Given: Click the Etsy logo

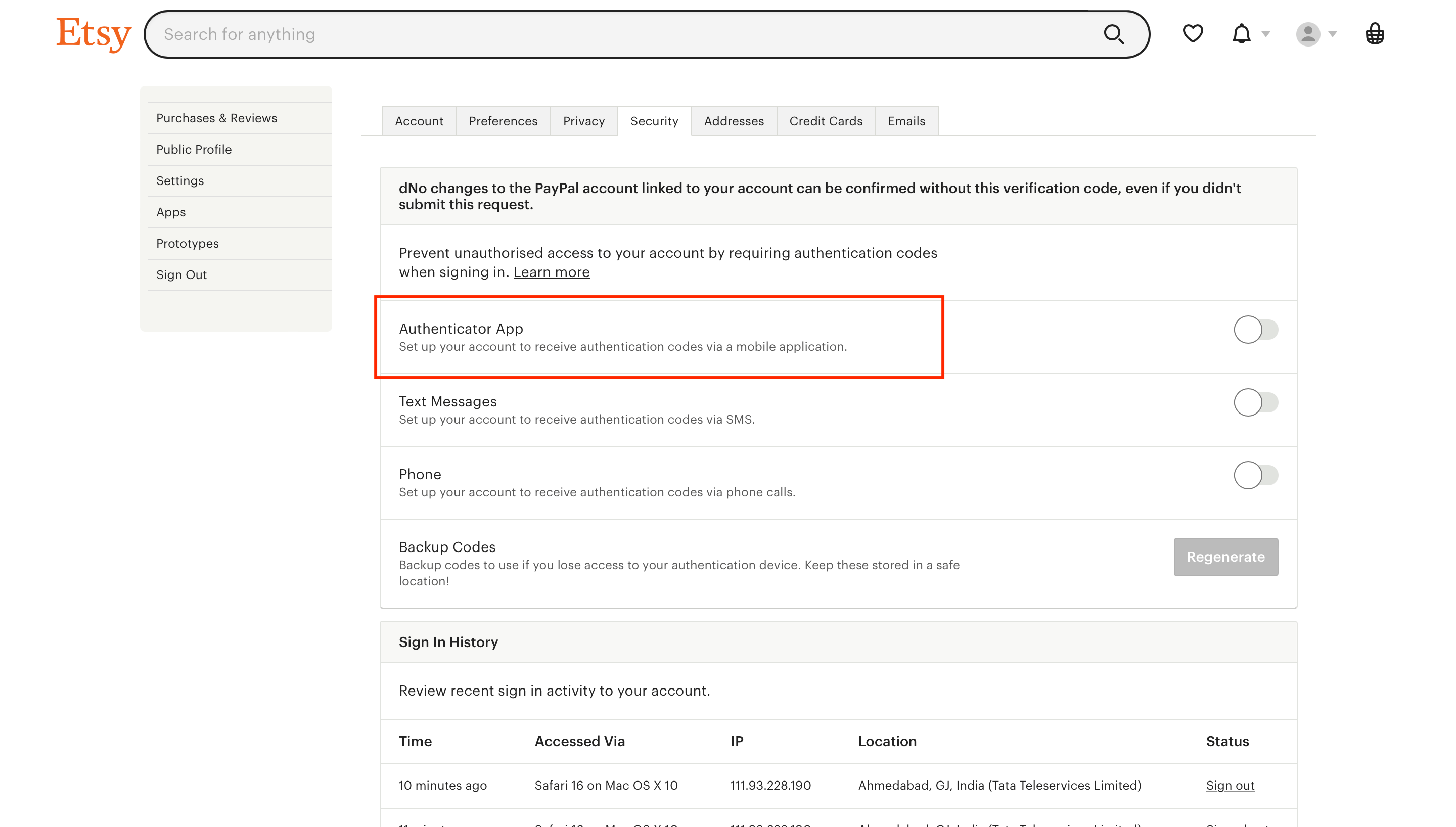Looking at the screenshot, I should coord(94,34).
